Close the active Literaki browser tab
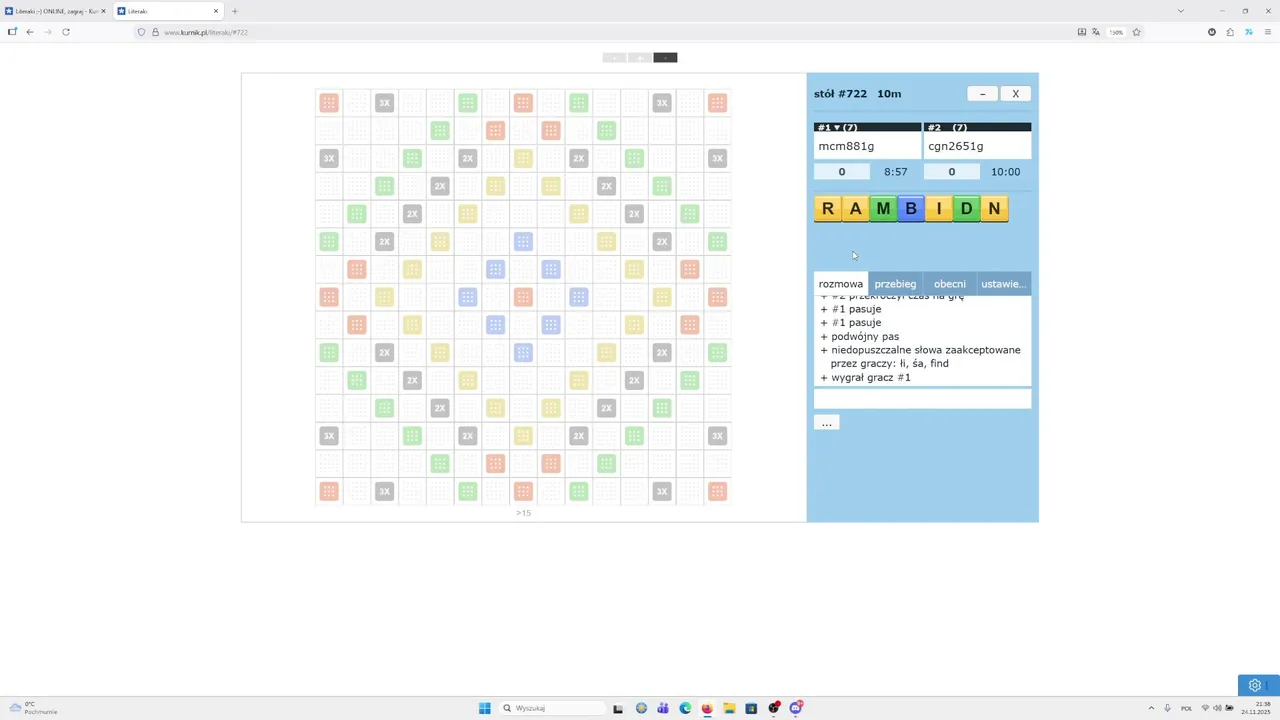This screenshot has height=720, width=1280. click(215, 11)
